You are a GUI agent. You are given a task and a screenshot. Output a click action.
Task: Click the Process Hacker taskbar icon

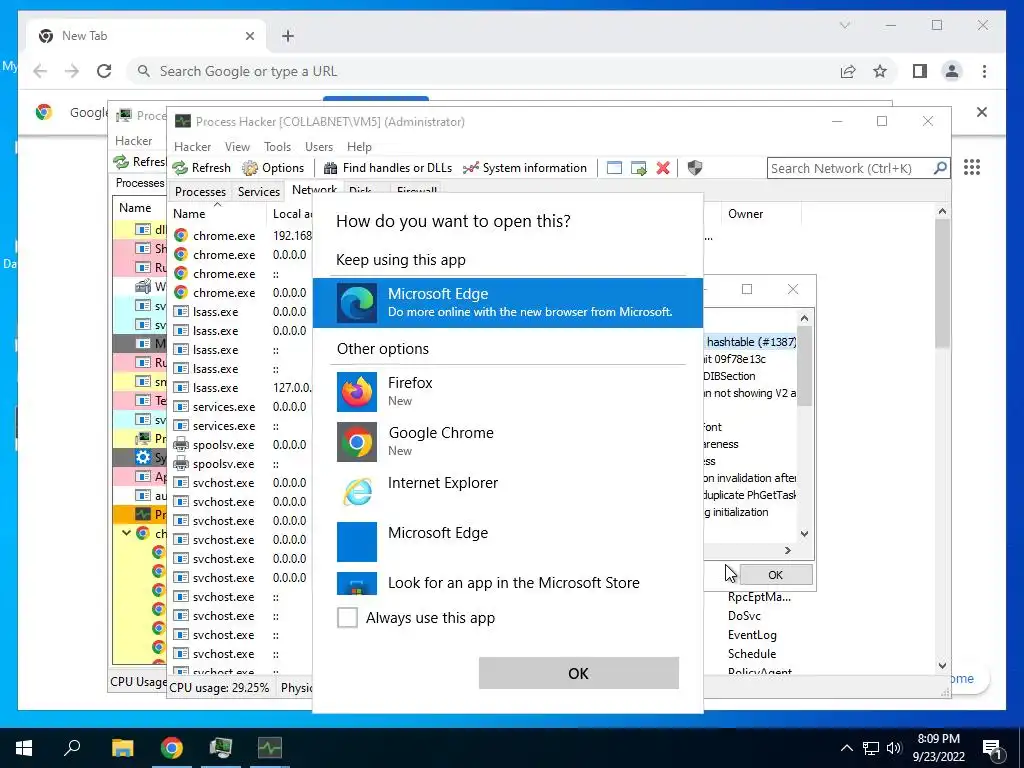[270, 748]
